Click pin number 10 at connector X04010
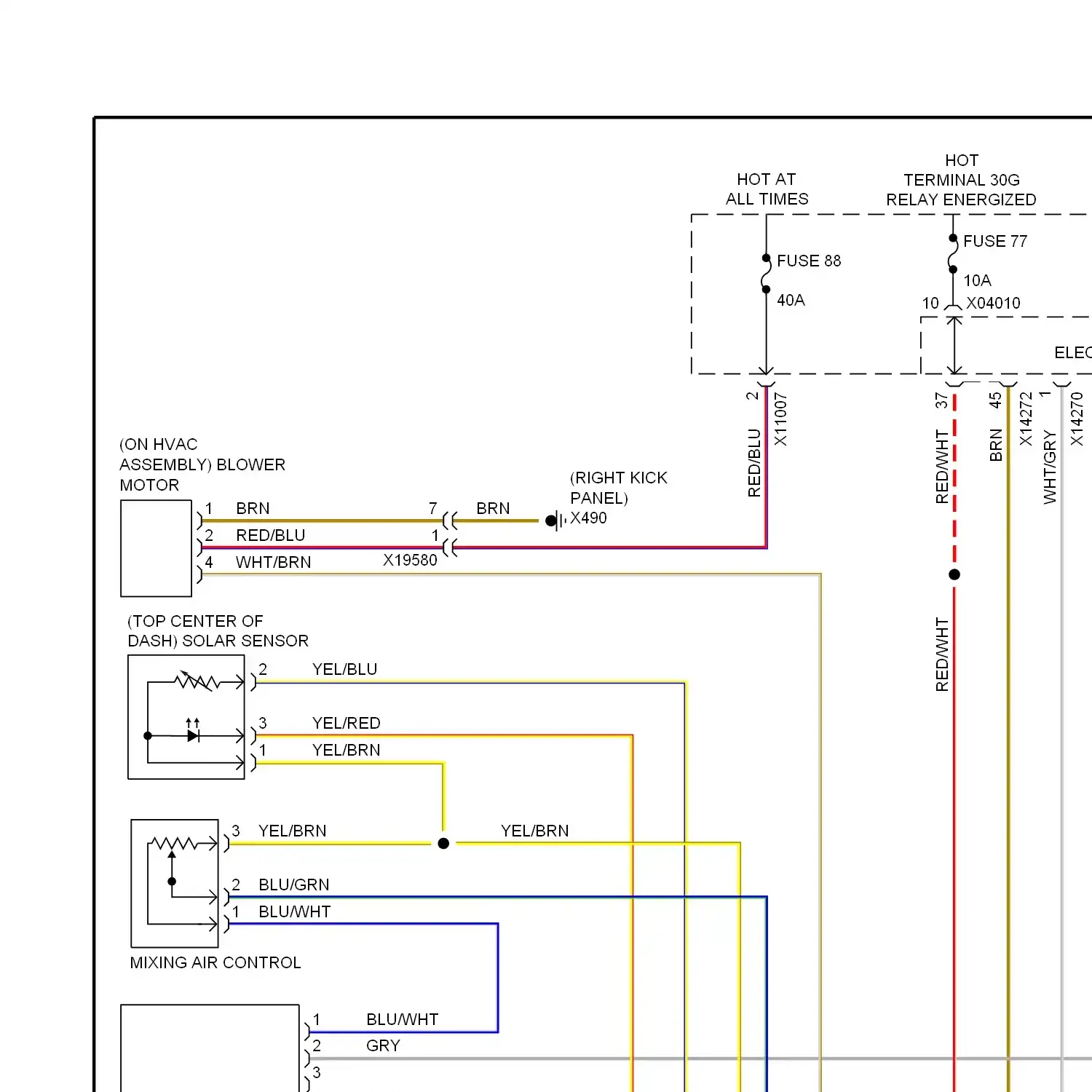 [x=930, y=303]
